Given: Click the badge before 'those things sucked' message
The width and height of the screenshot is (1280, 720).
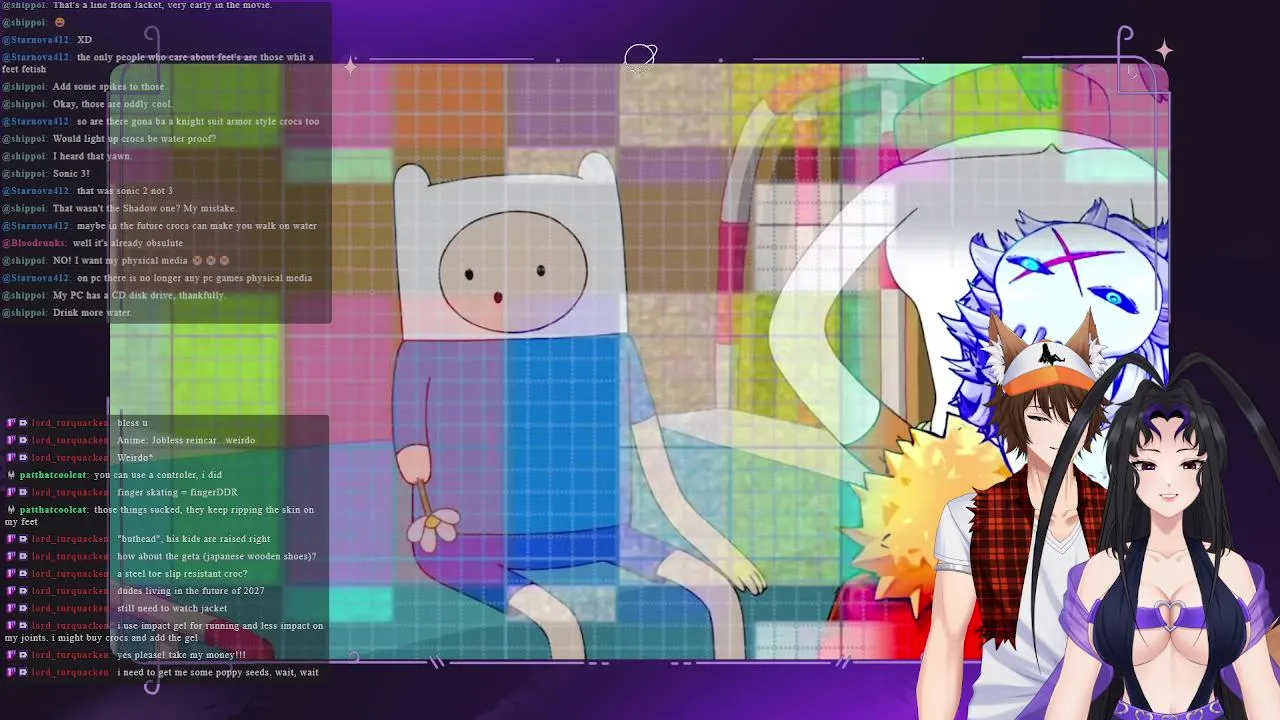Looking at the screenshot, I should 11,510.
